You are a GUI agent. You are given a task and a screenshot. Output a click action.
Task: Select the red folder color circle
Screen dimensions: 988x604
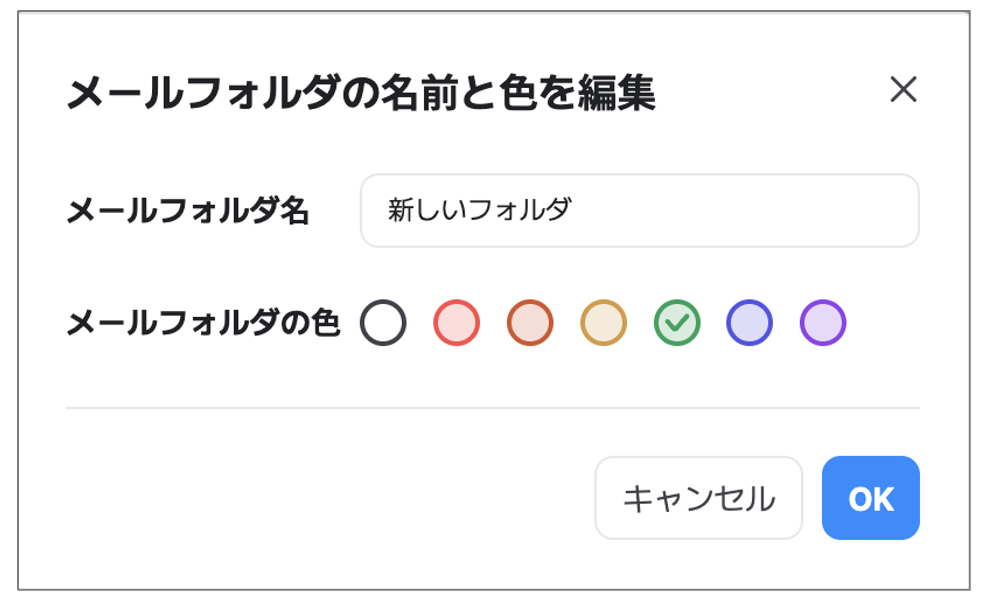click(456, 323)
